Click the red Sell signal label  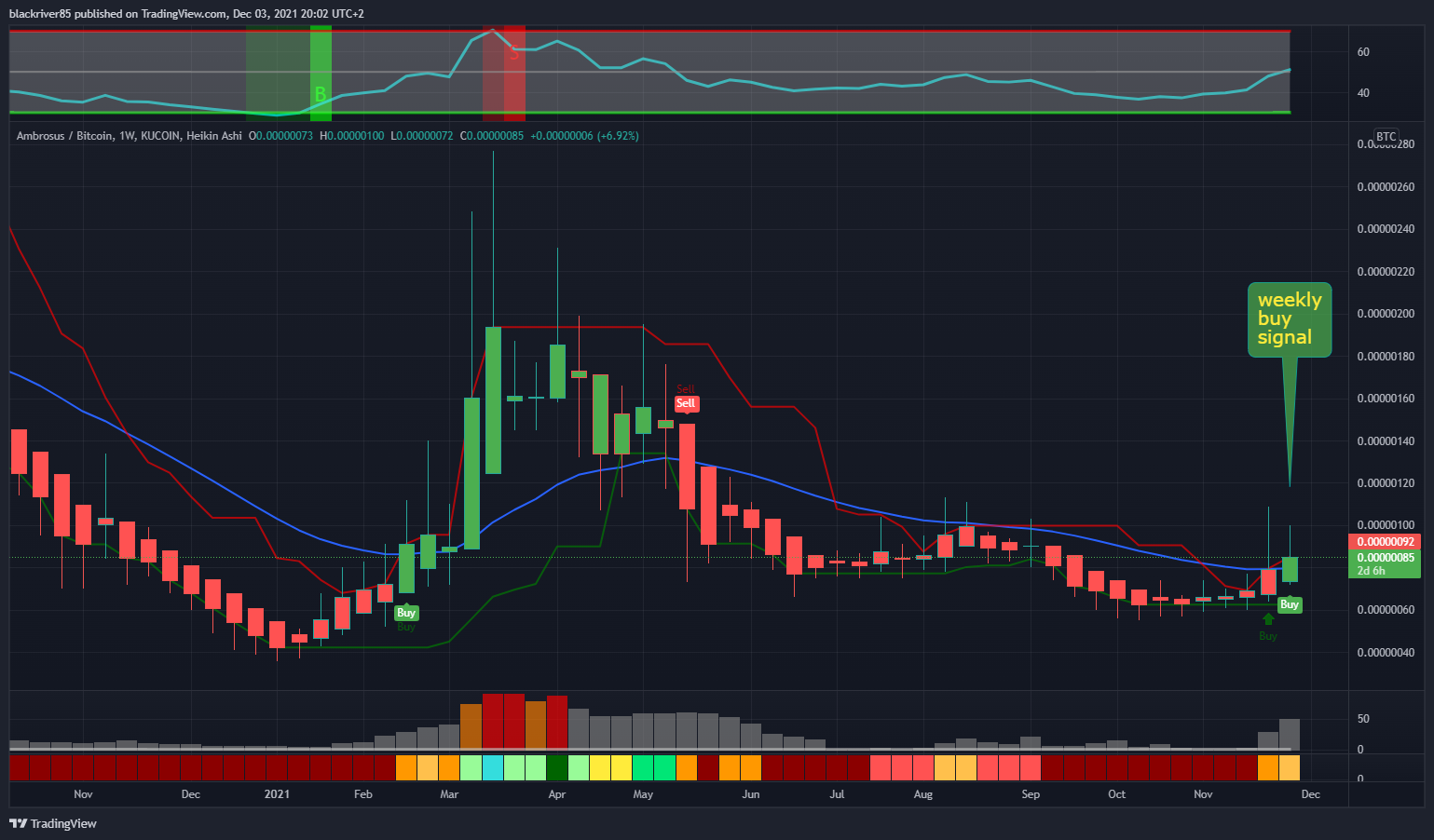pyautogui.click(x=686, y=403)
